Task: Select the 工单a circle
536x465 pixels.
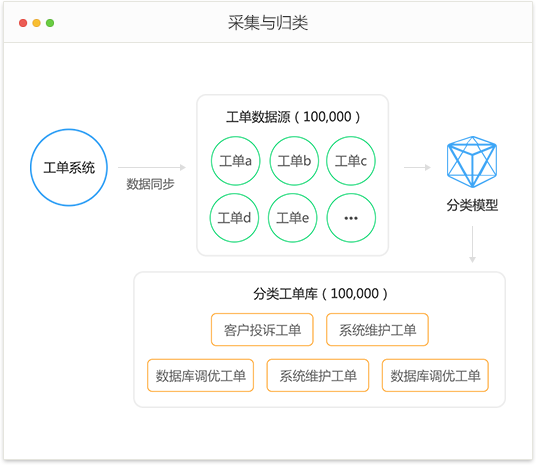Action: (236, 161)
